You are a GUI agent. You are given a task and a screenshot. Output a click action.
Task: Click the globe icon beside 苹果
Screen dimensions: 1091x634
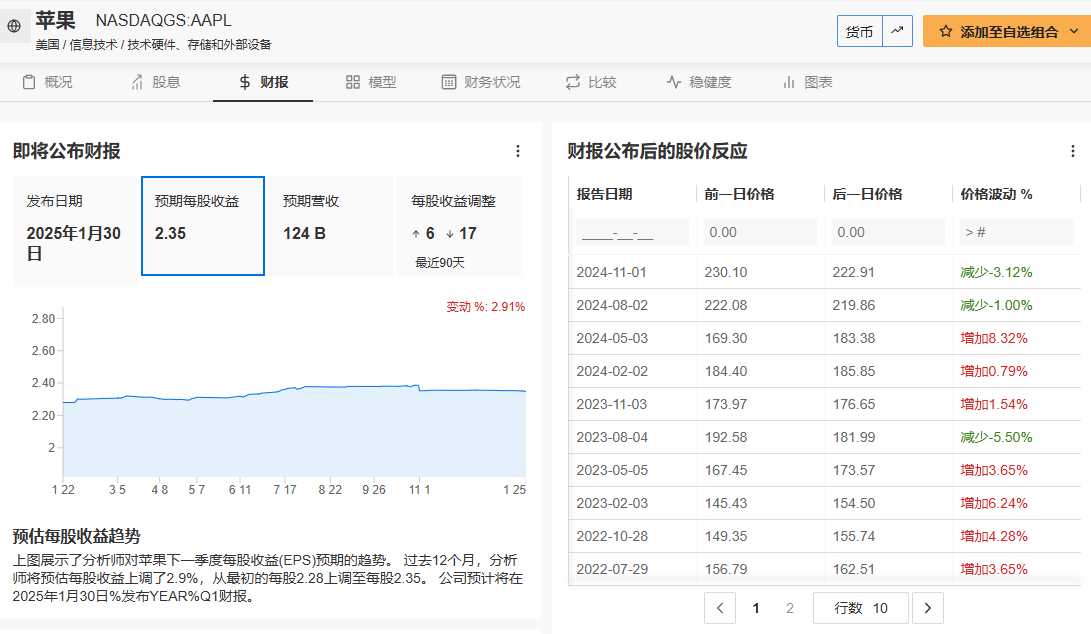[x=14, y=26]
